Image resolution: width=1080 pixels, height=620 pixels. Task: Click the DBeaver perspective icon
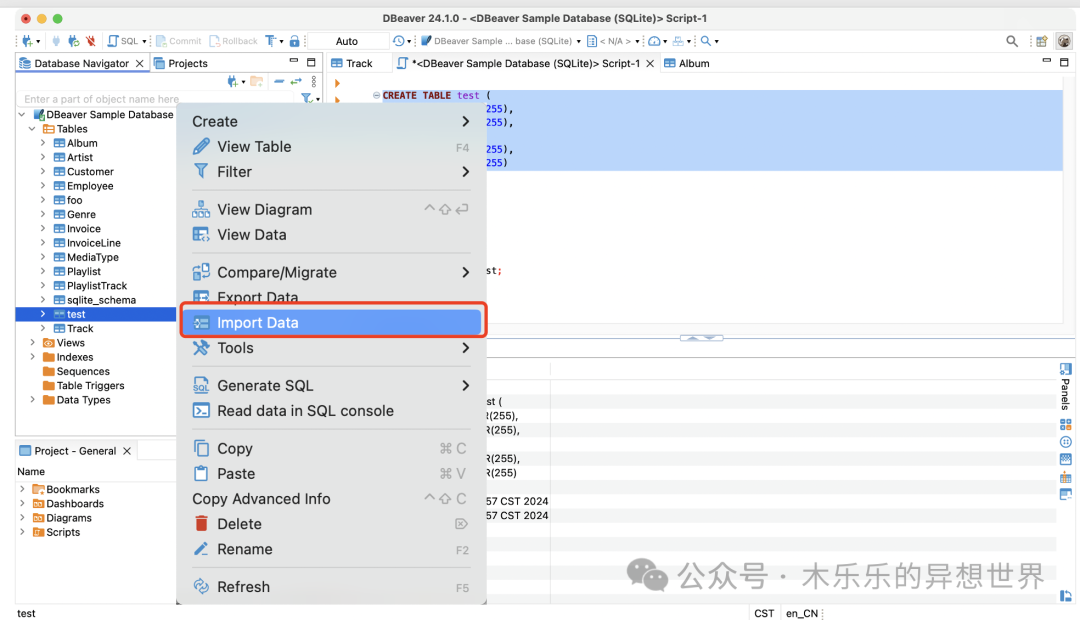click(1064, 41)
